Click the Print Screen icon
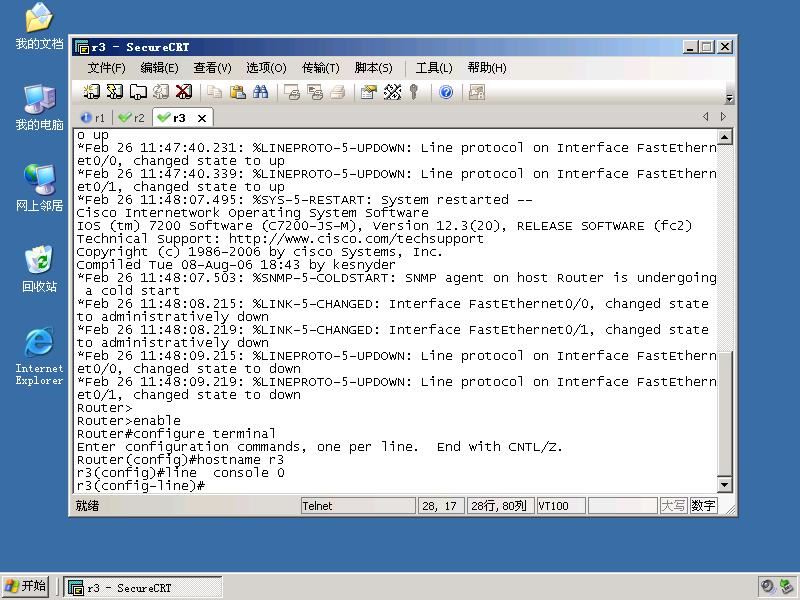 (x=292, y=92)
